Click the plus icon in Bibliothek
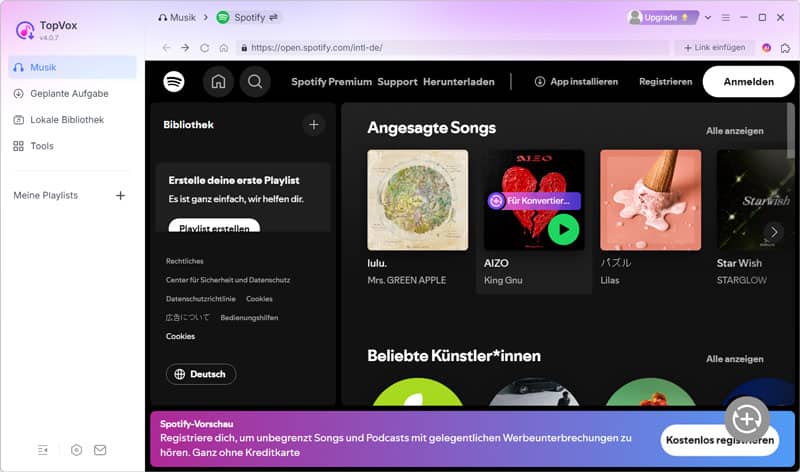The width and height of the screenshot is (800, 472). point(313,125)
